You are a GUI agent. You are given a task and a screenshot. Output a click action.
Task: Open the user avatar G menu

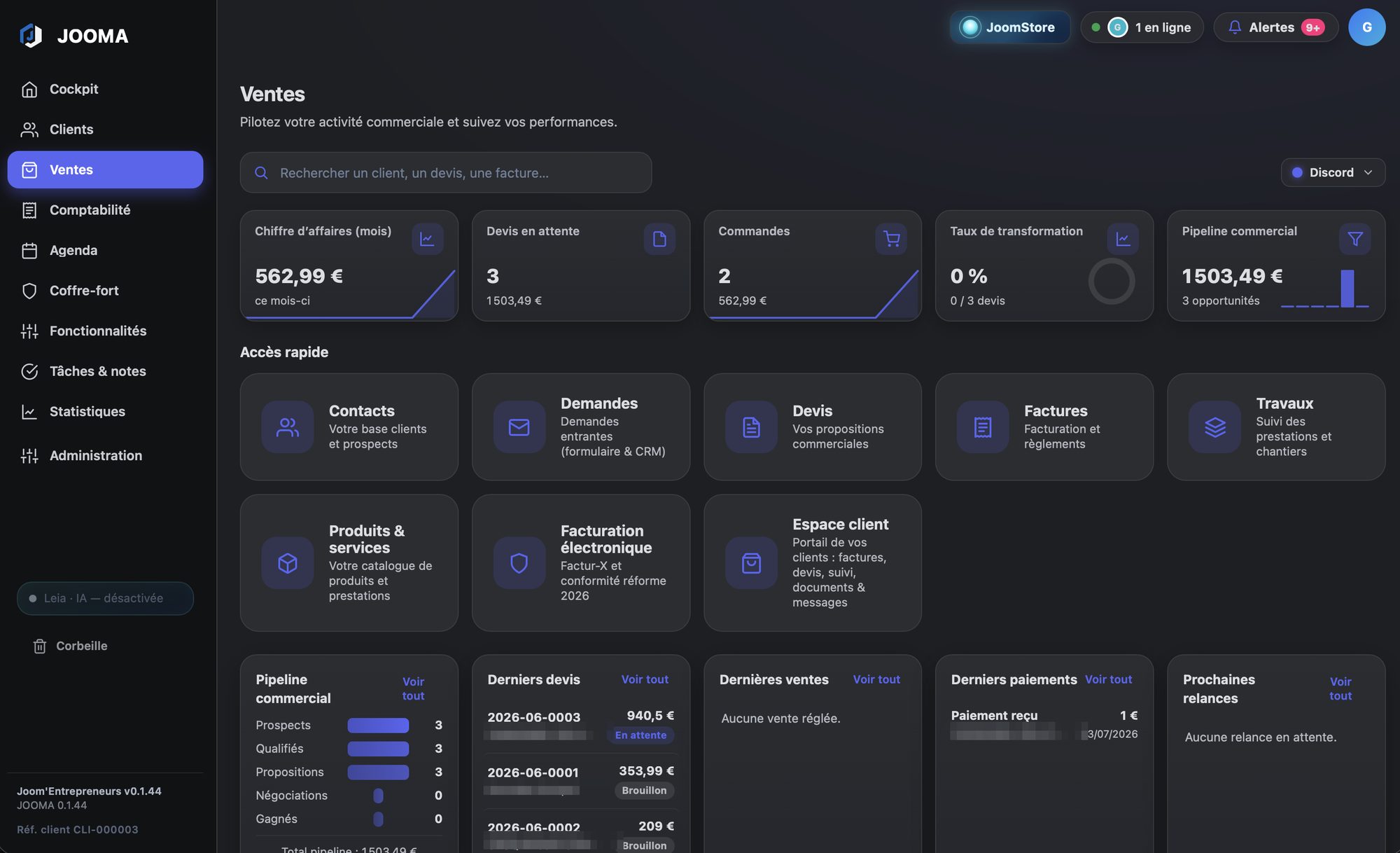(x=1366, y=27)
